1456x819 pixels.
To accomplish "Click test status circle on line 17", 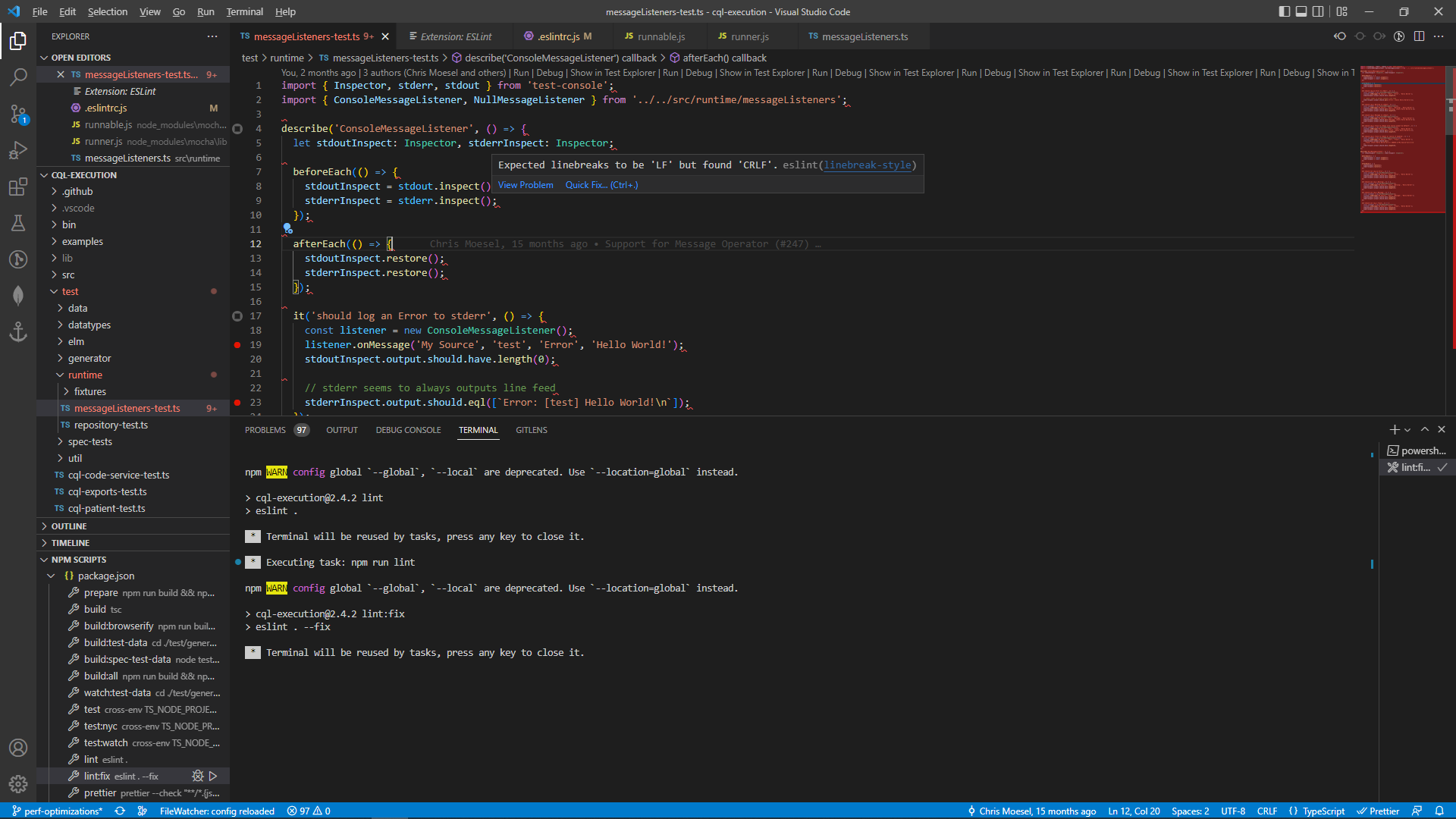I will (237, 316).
